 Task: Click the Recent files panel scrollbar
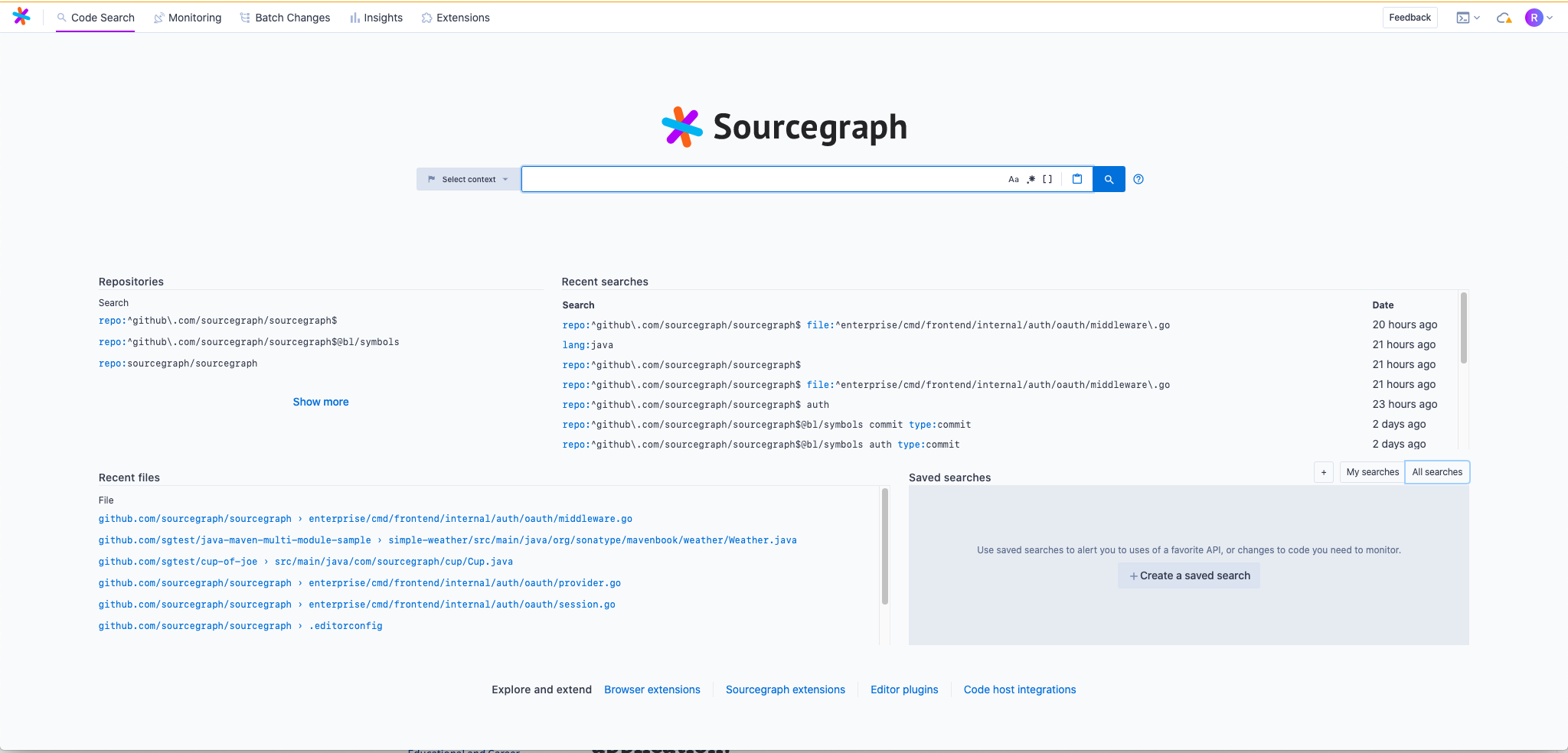885,546
